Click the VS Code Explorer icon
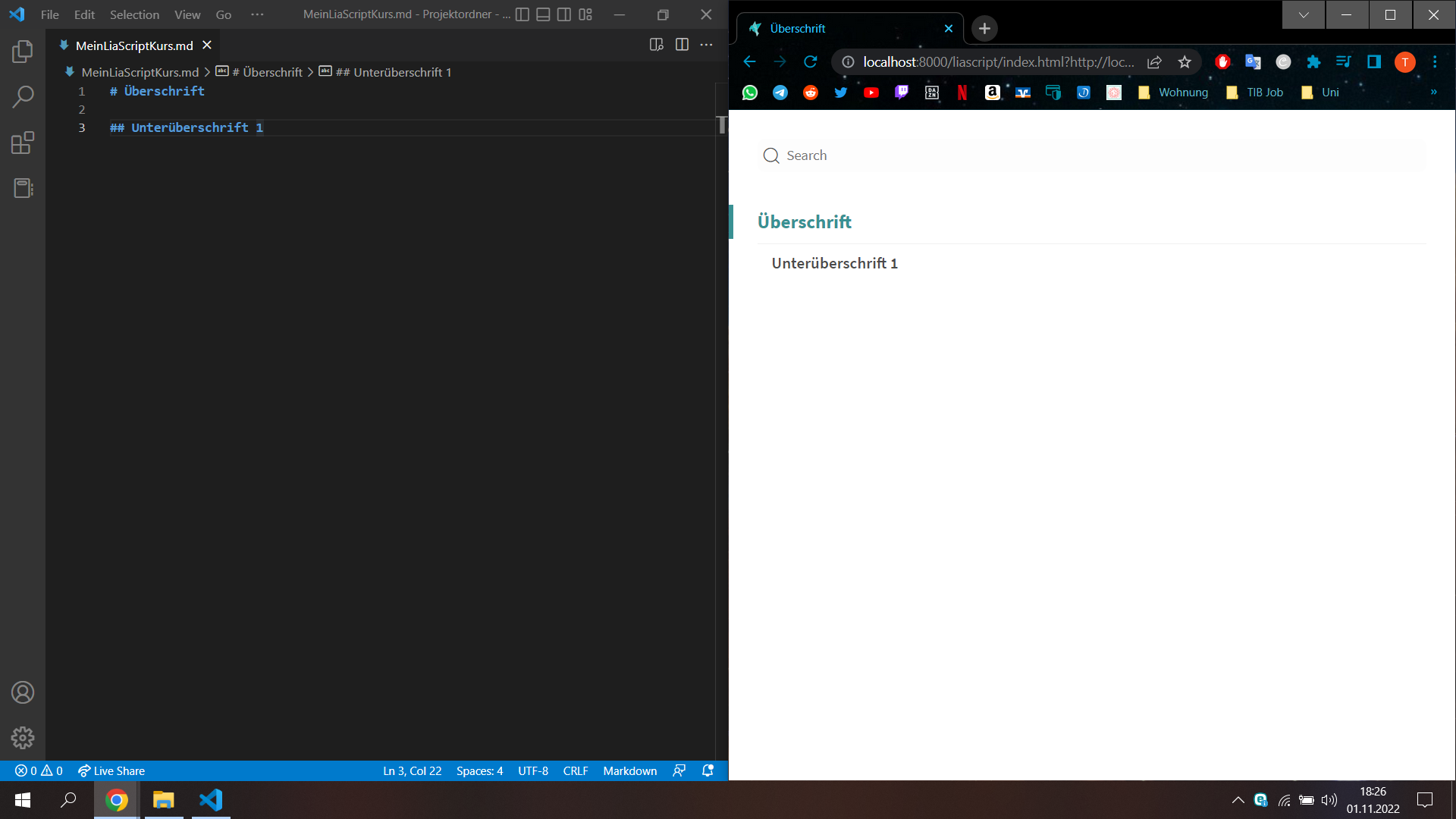The image size is (1456, 819). click(x=22, y=52)
